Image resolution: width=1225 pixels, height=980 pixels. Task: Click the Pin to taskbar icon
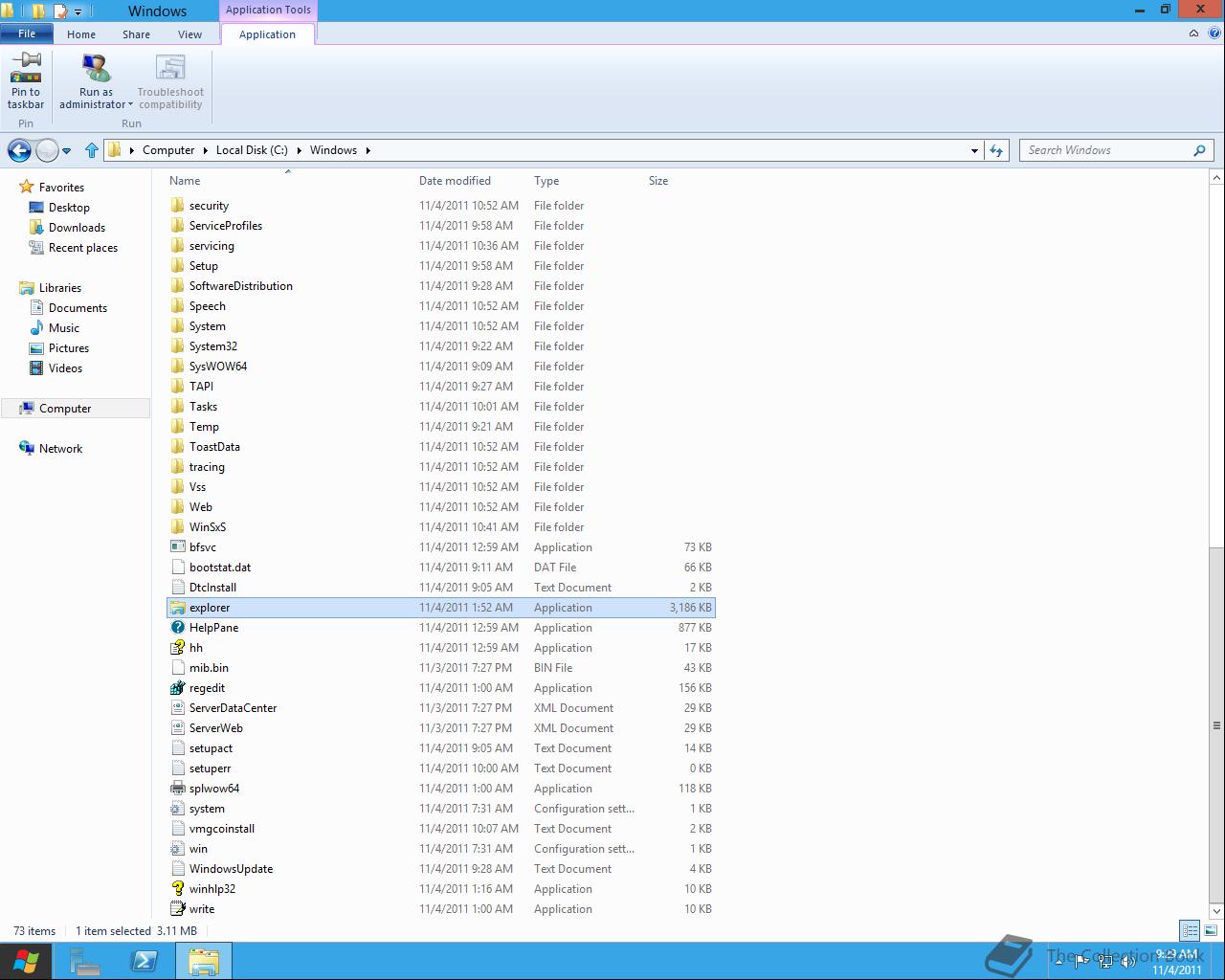(26, 68)
